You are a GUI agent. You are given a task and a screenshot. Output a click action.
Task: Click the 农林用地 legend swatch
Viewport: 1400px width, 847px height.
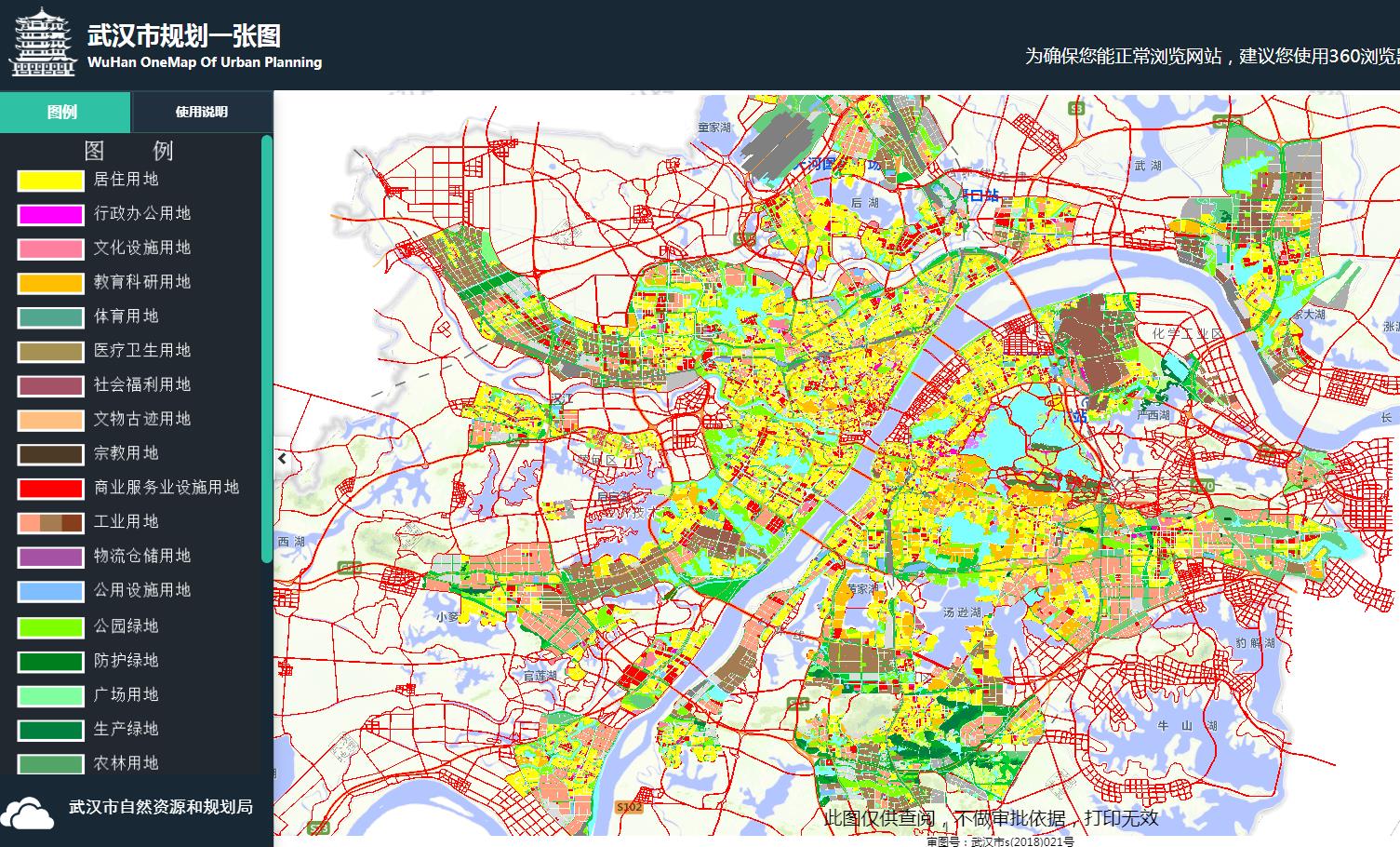click(x=50, y=764)
